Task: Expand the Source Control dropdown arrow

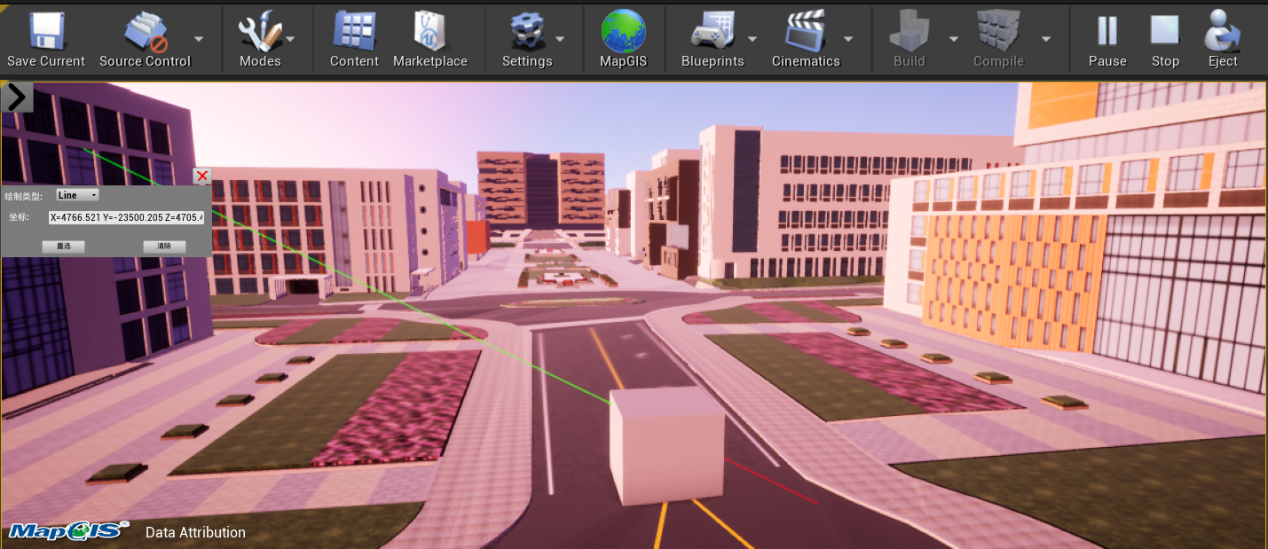Action: coord(199,38)
